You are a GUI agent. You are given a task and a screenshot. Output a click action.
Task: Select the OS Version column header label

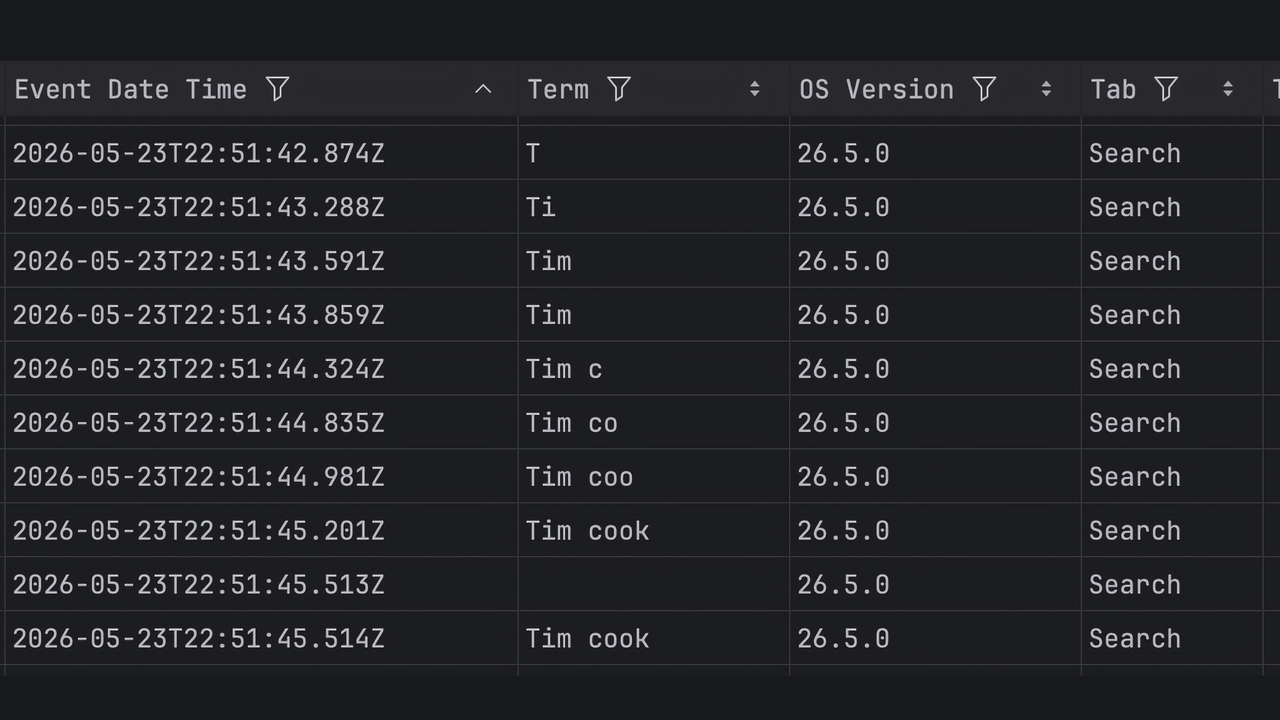click(876, 89)
